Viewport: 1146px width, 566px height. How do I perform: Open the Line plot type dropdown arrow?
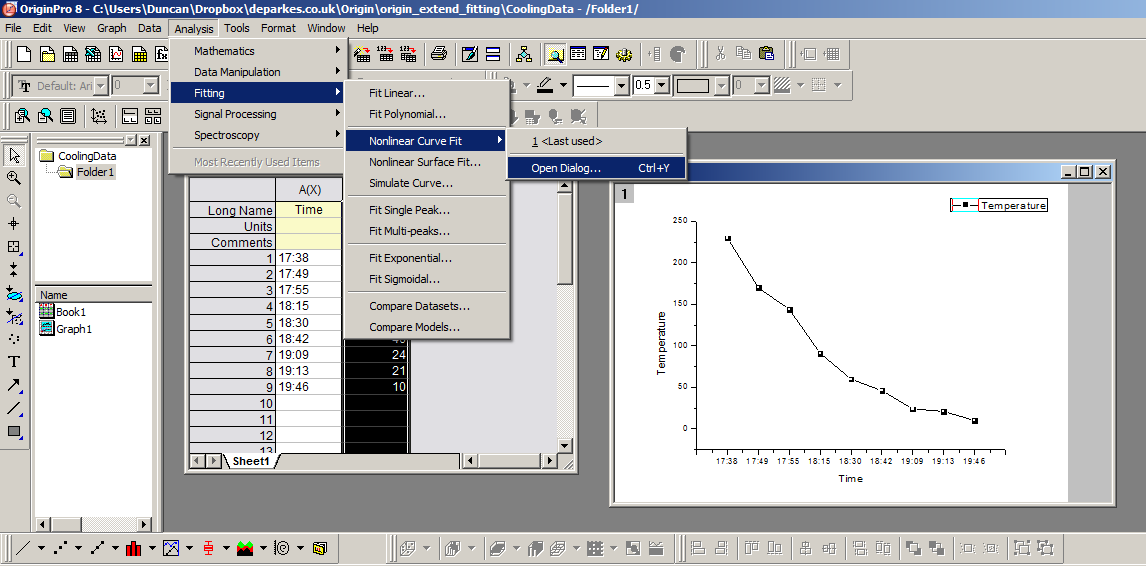(x=39, y=548)
